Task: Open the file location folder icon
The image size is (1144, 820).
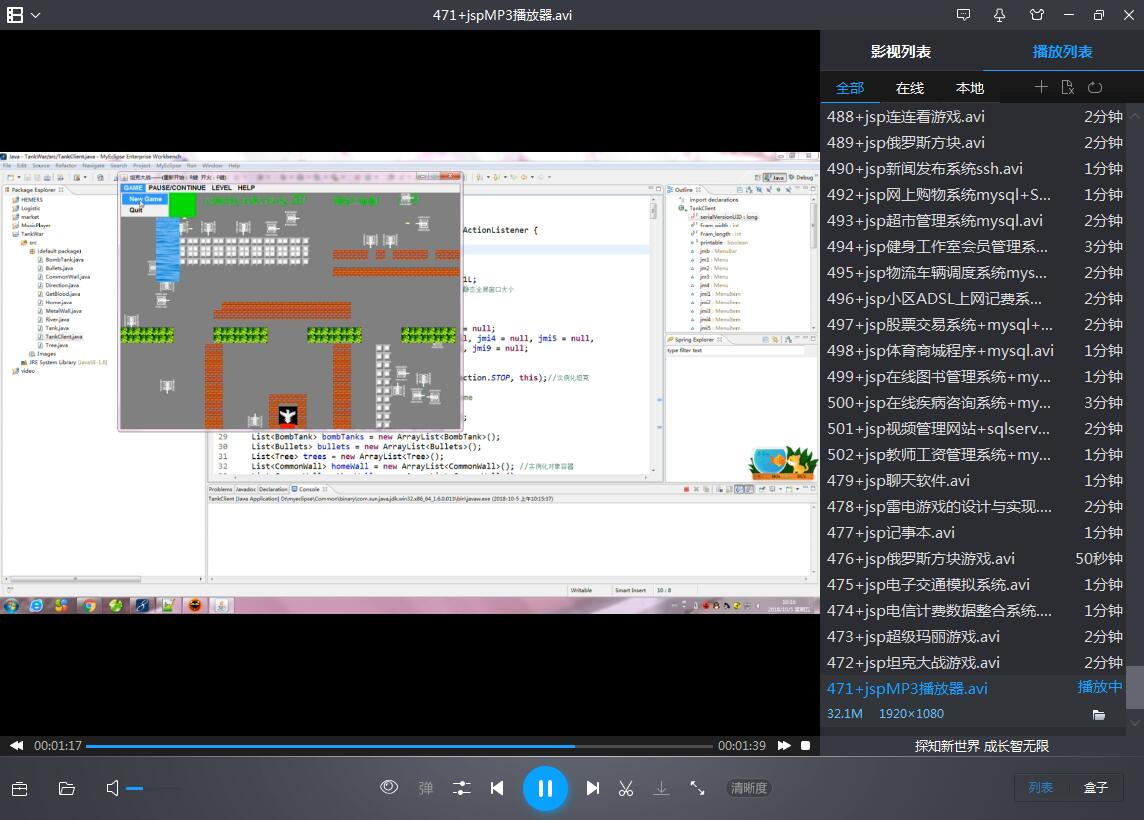Action: tap(1099, 715)
